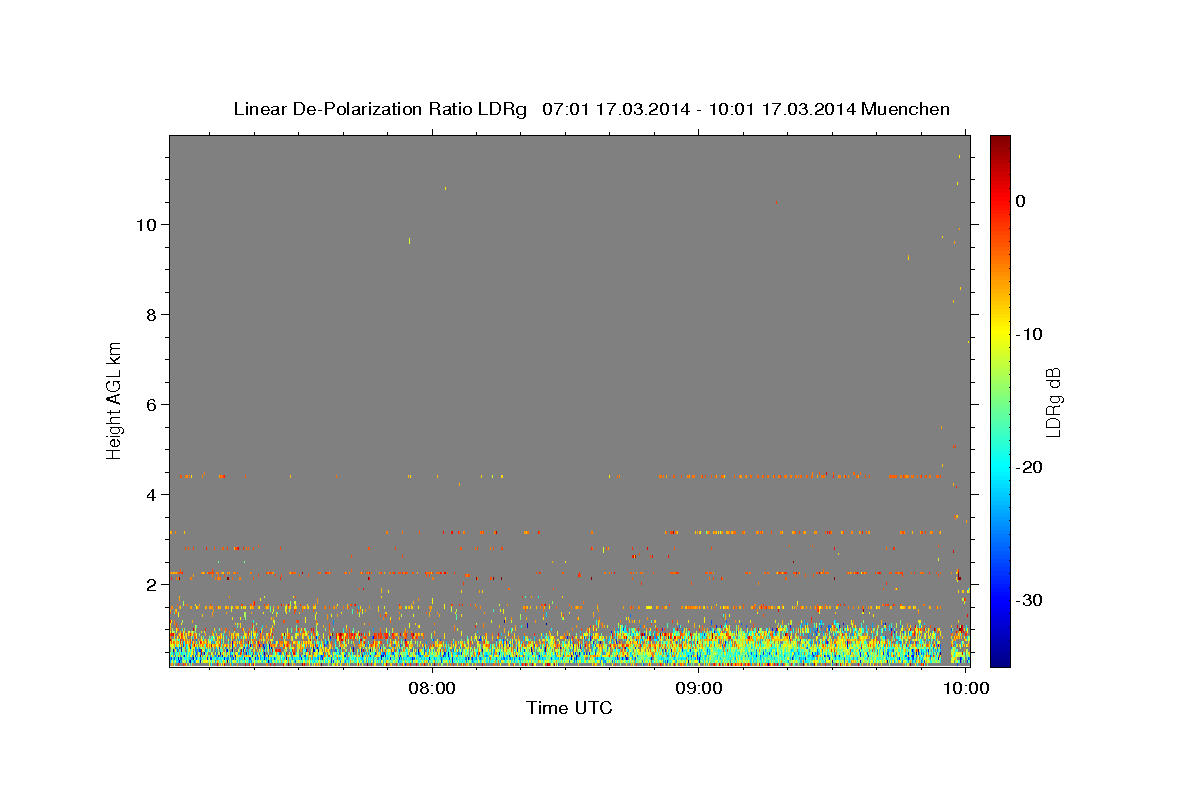The image size is (1200, 800).
Task: Select the date range text '07:01 17.03.2014 - 10:01 17.03.2014'
Action: click(x=699, y=109)
